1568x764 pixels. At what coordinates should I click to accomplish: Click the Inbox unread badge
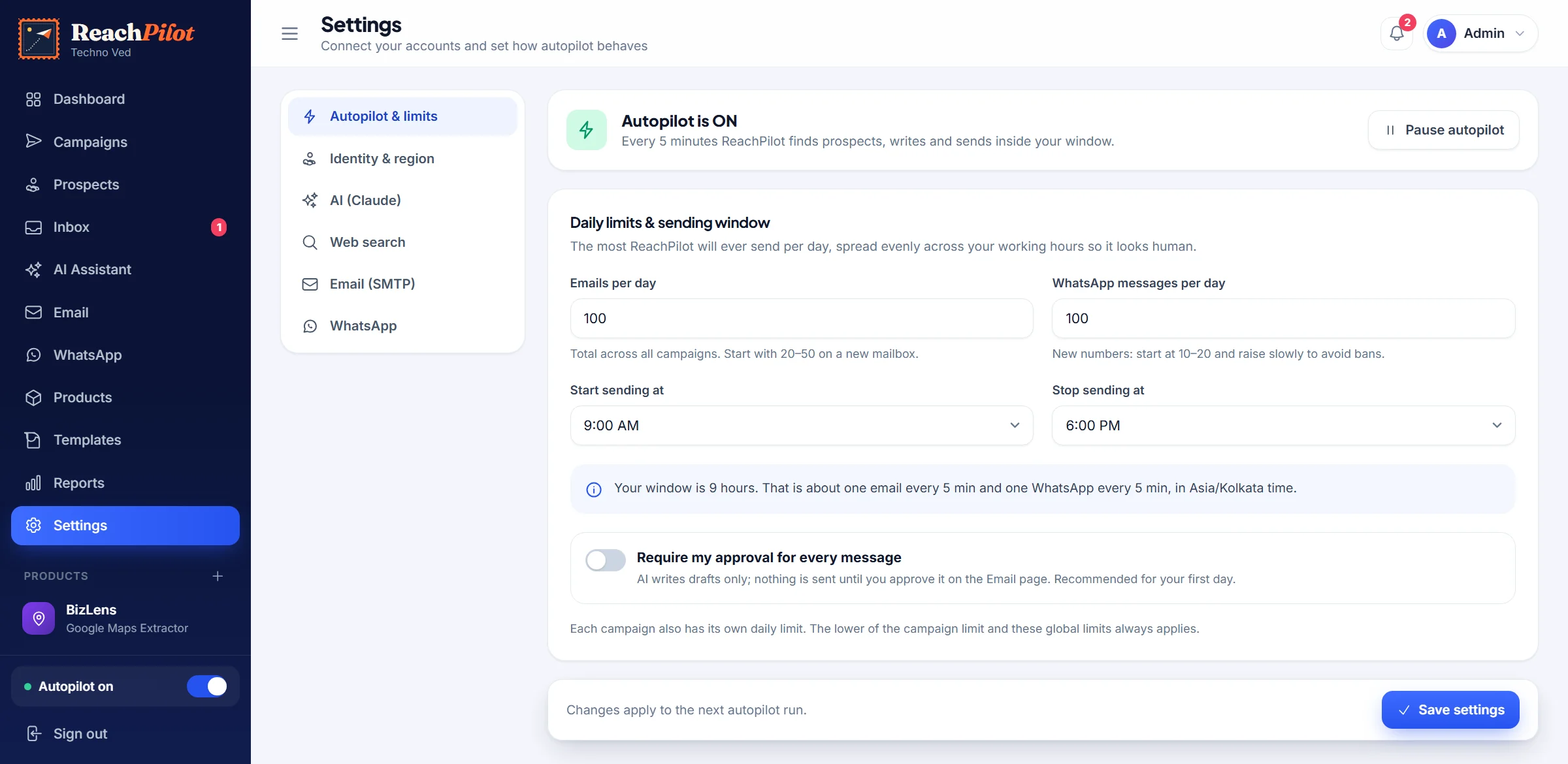pyautogui.click(x=219, y=227)
